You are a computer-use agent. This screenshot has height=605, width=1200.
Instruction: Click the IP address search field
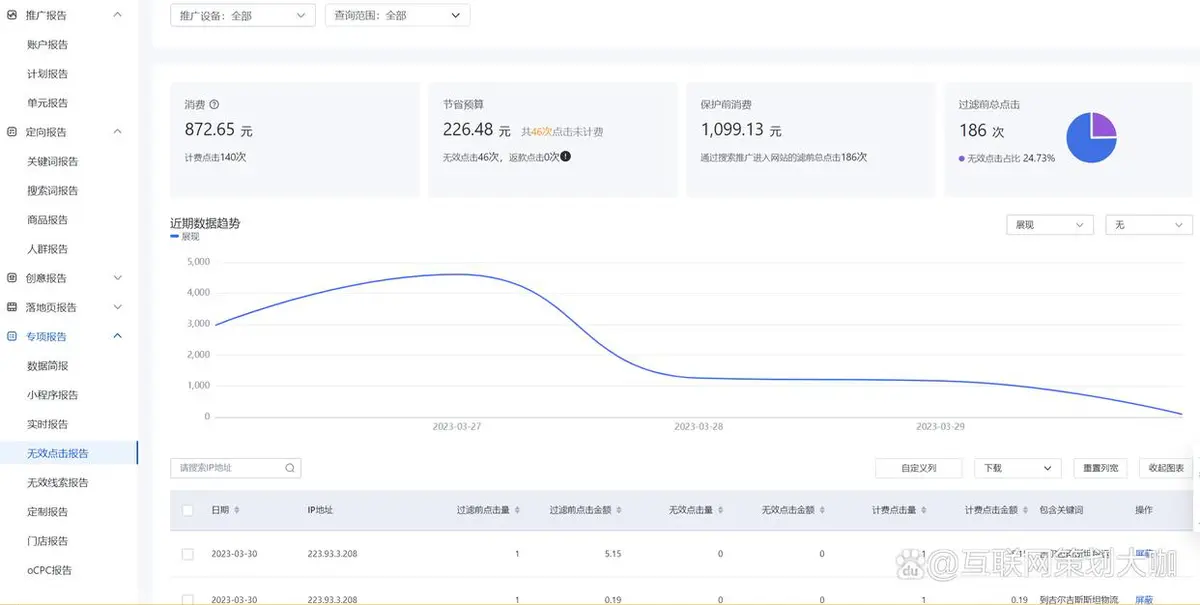(x=228, y=468)
